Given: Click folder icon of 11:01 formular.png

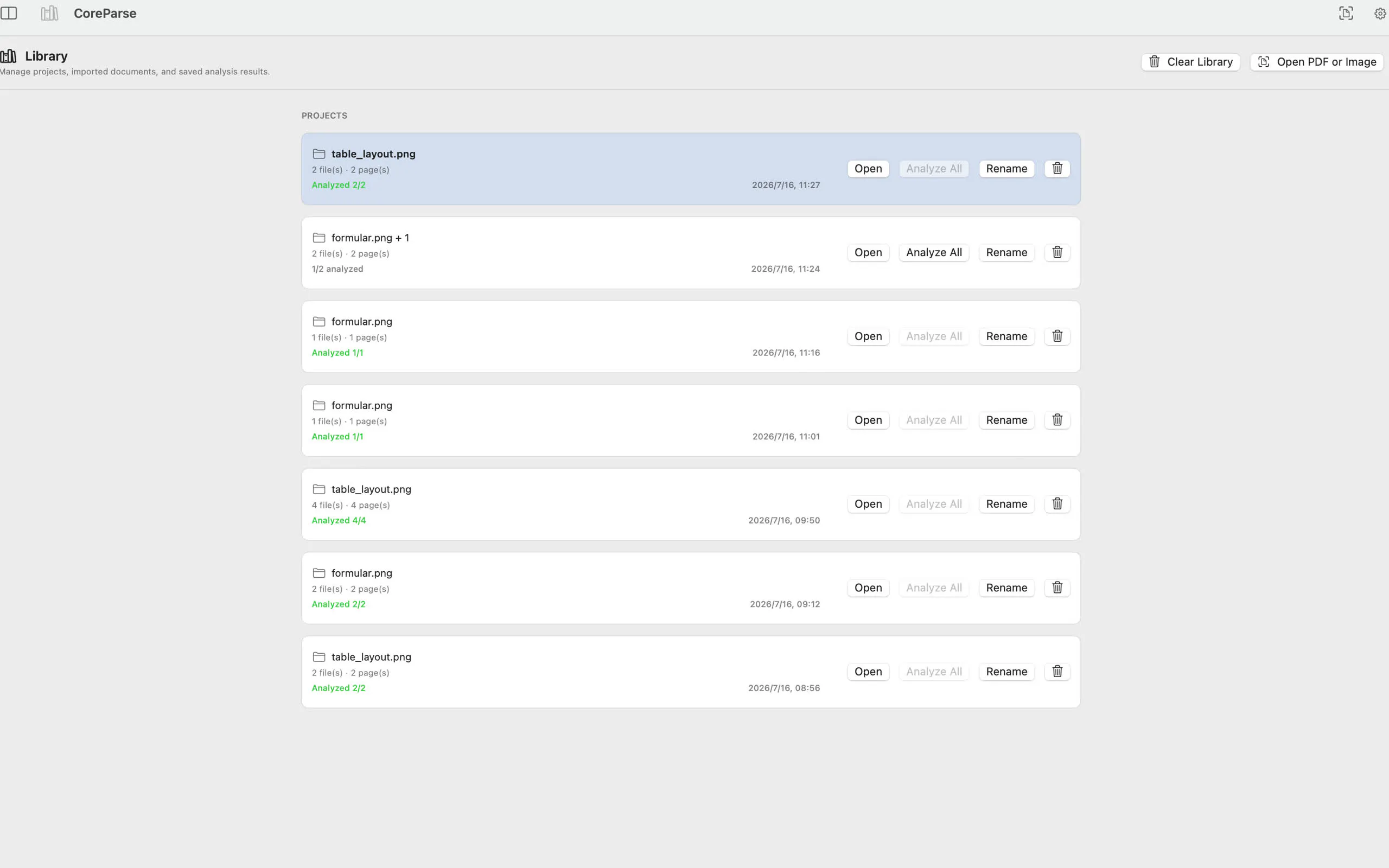Looking at the screenshot, I should click(319, 405).
